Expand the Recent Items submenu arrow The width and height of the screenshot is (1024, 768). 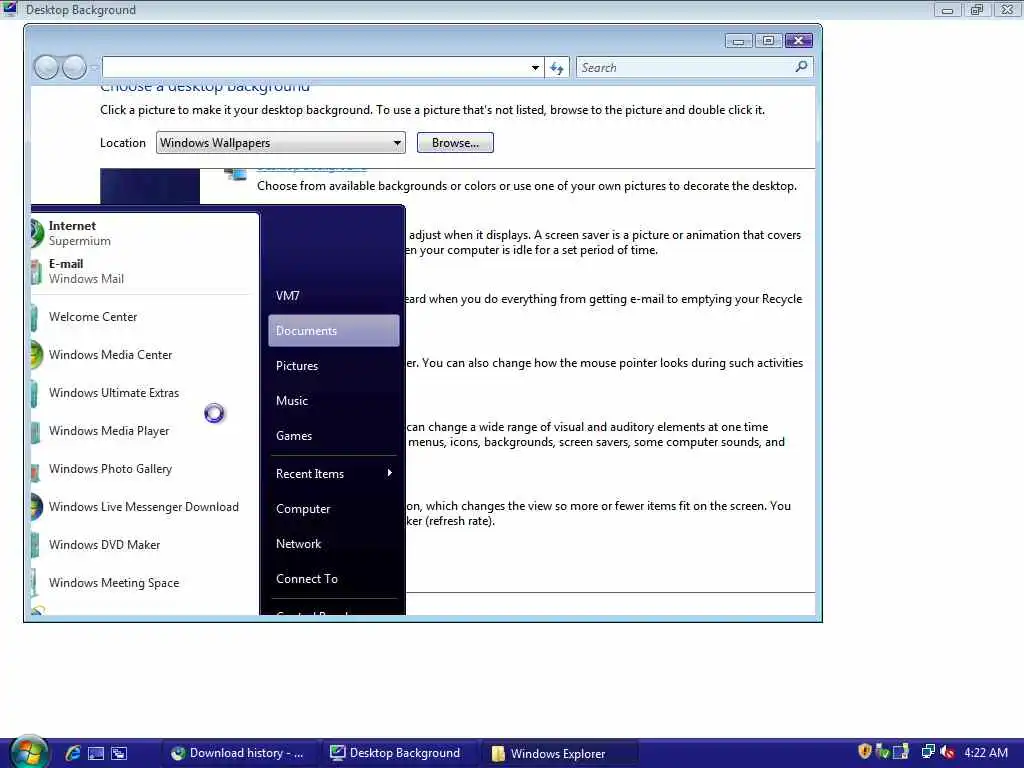tap(390, 473)
